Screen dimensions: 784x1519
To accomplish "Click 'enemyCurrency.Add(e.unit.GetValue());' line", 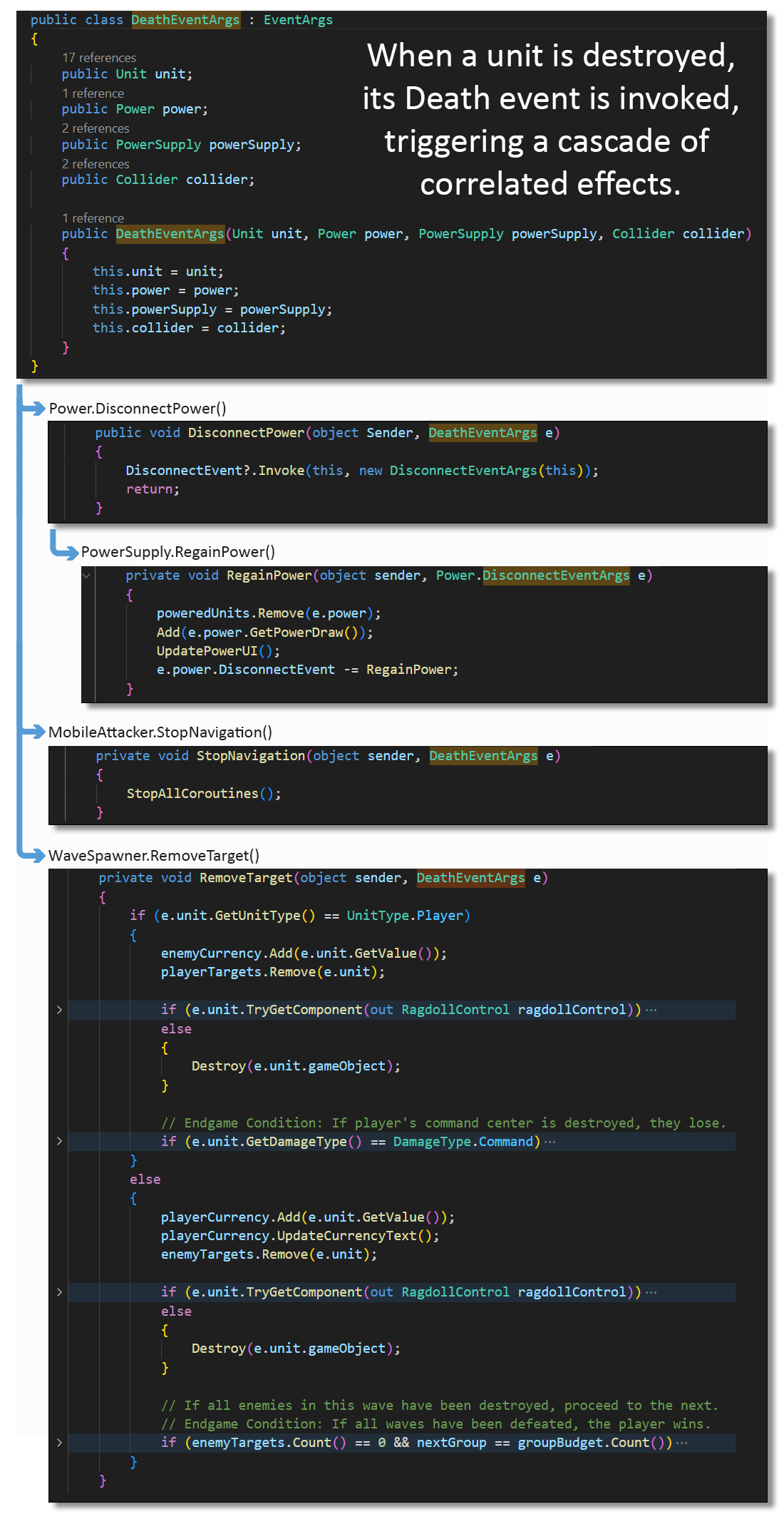I will click(304, 953).
